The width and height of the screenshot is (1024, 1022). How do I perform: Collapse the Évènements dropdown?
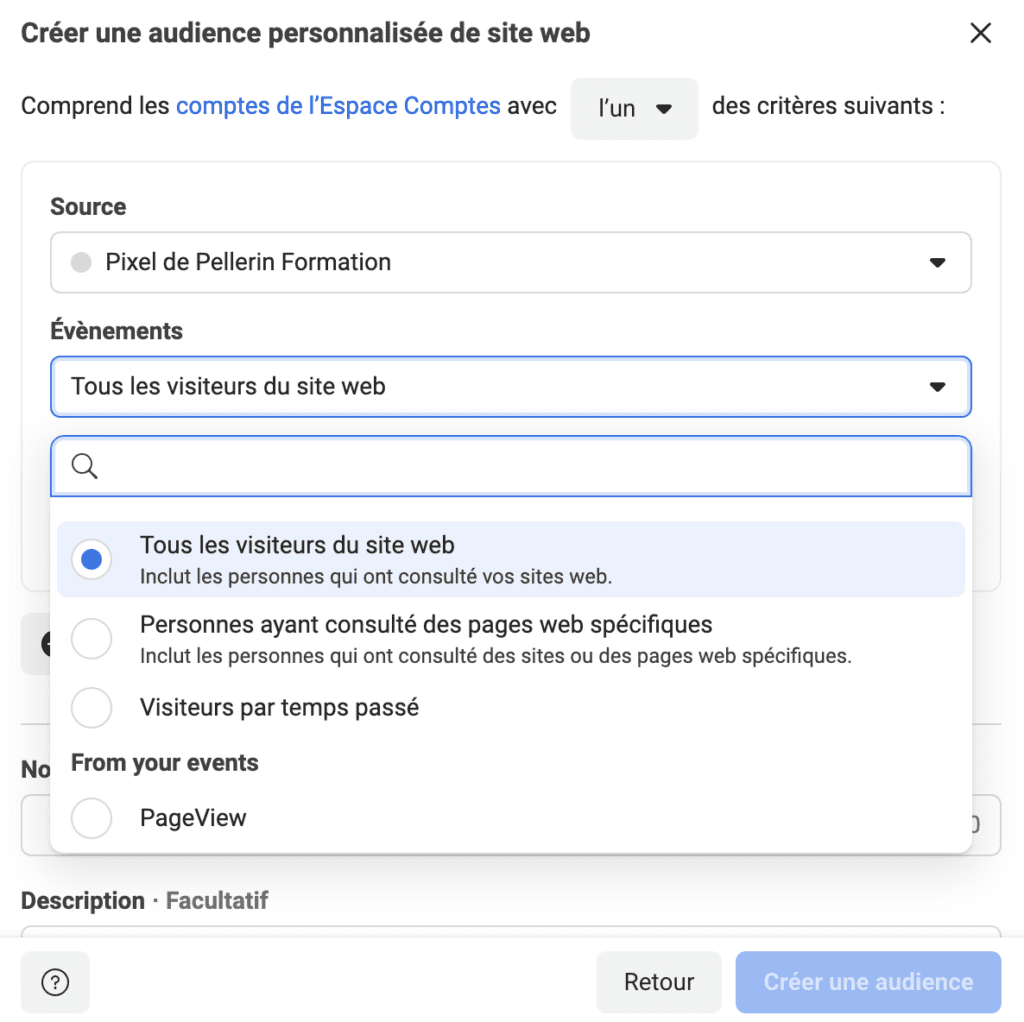tap(510, 386)
